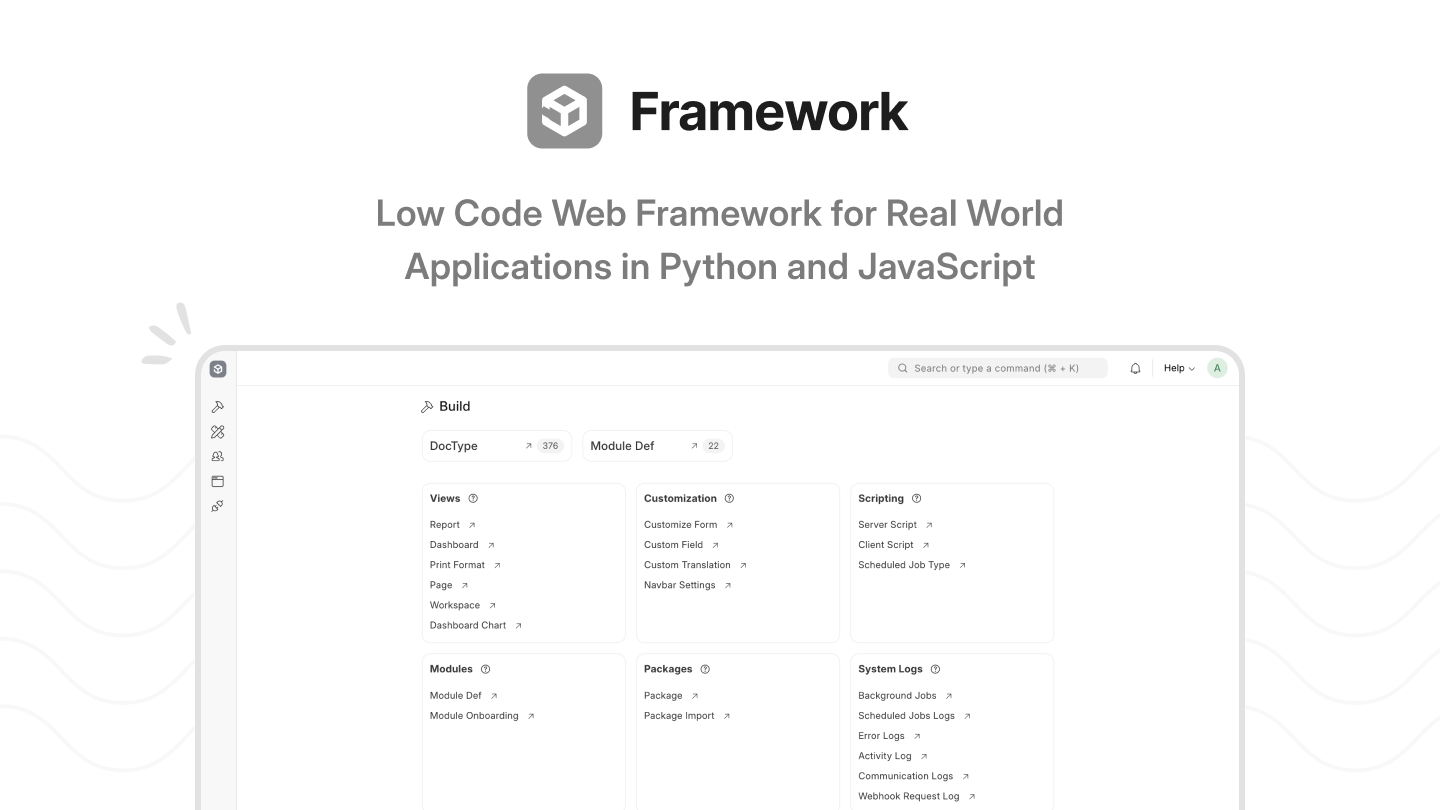
Task: Open Server Script link
Action: tap(887, 525)
